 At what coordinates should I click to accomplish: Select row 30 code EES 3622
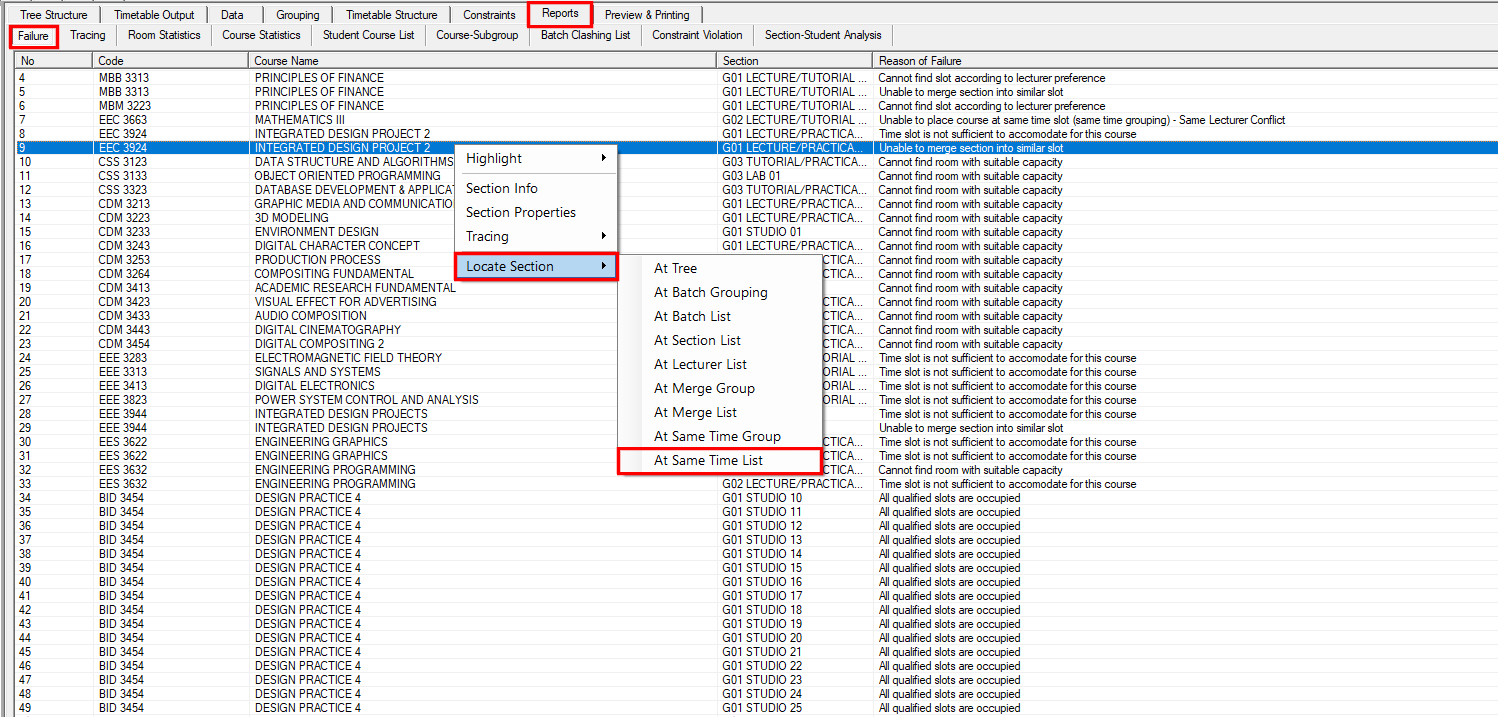point(123,442)
